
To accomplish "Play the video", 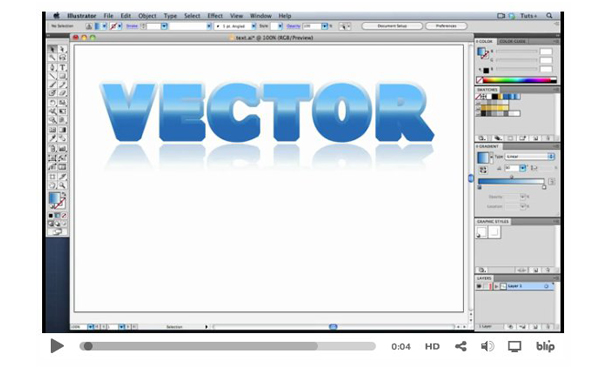I will point(57,346).
